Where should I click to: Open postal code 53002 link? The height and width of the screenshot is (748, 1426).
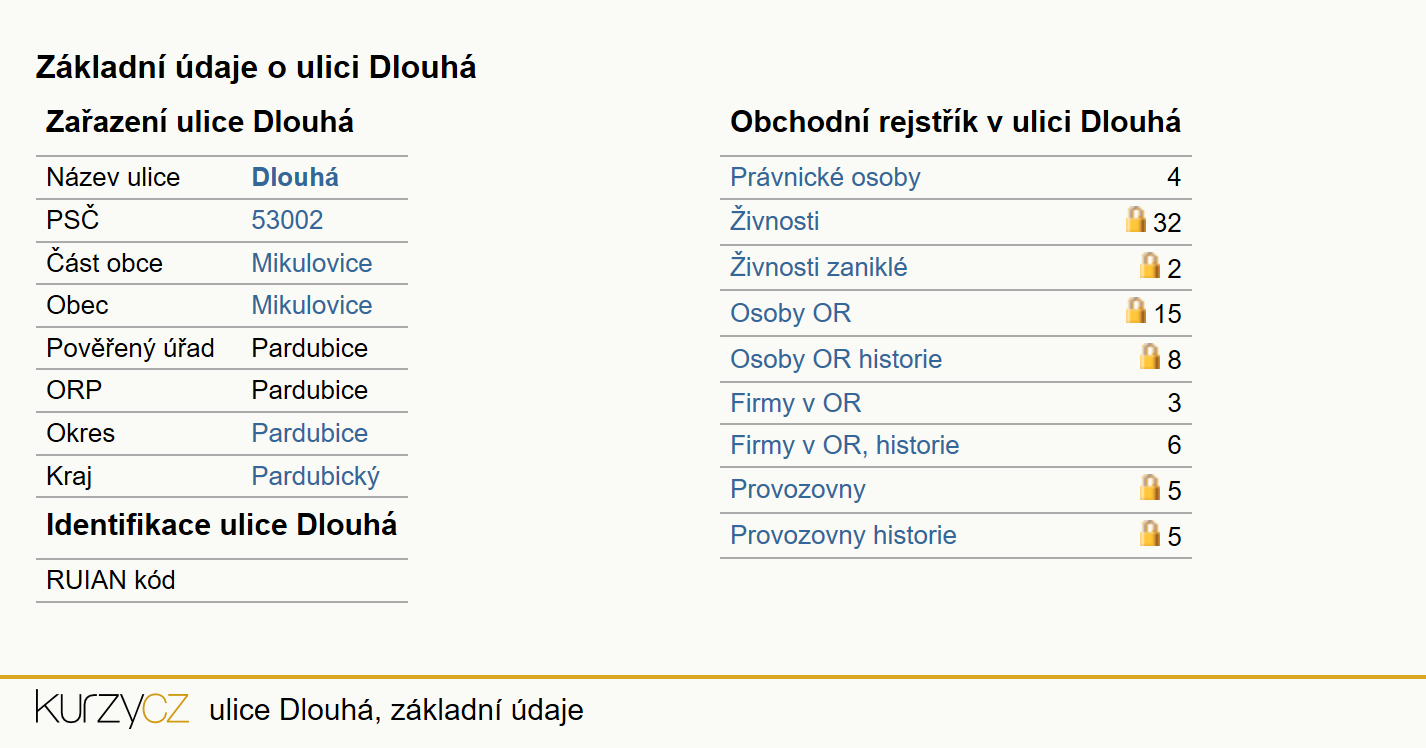coord(287,220)
